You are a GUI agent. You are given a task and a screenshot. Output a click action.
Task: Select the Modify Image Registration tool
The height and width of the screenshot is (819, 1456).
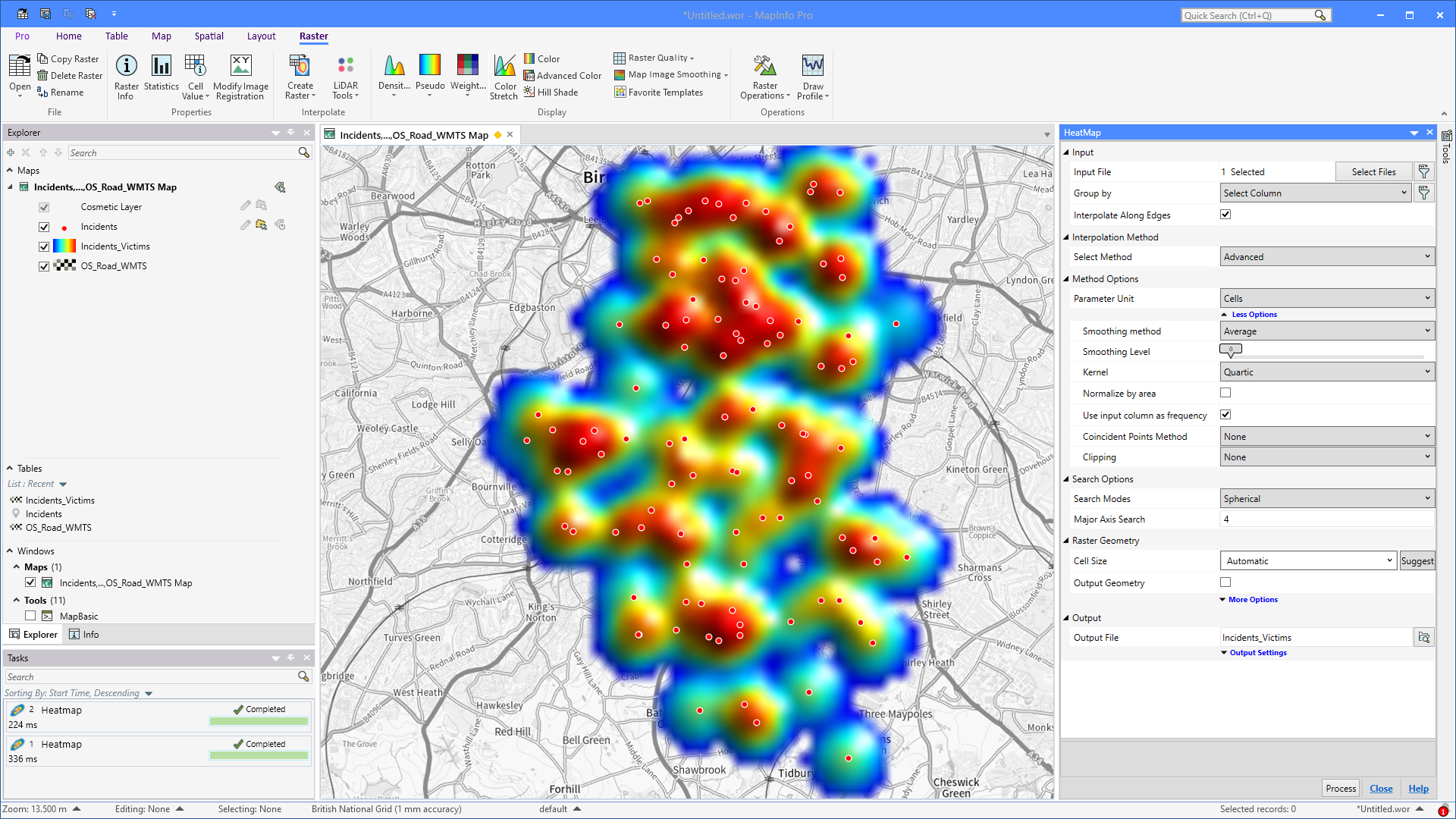[x=240, y=75]
